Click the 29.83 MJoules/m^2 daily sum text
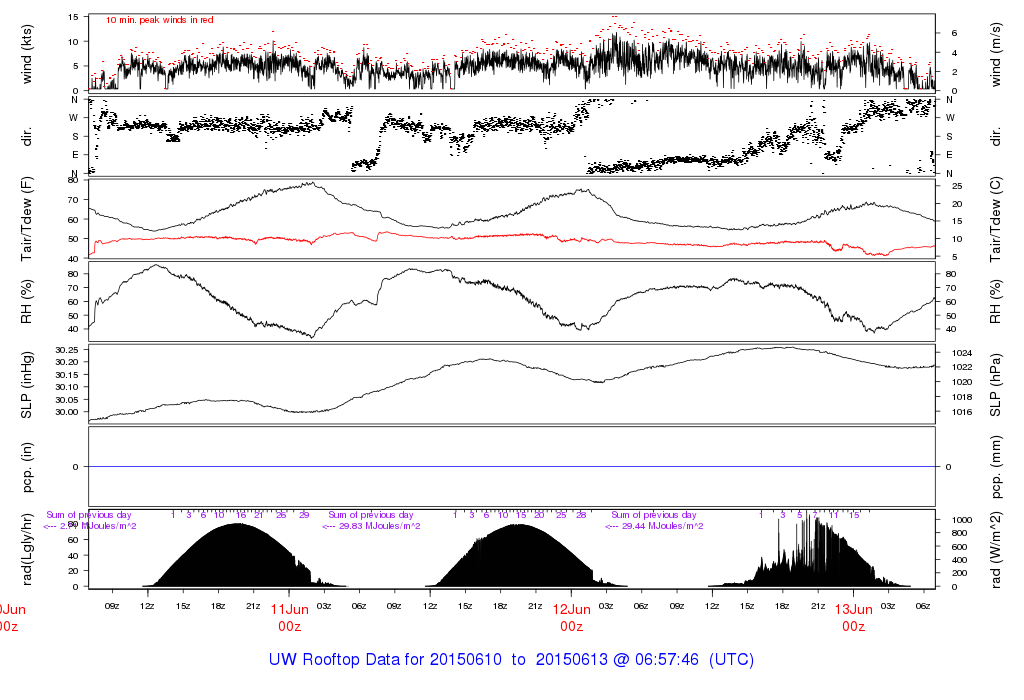This screenshot has height=700, width=1024. [373, 526]
